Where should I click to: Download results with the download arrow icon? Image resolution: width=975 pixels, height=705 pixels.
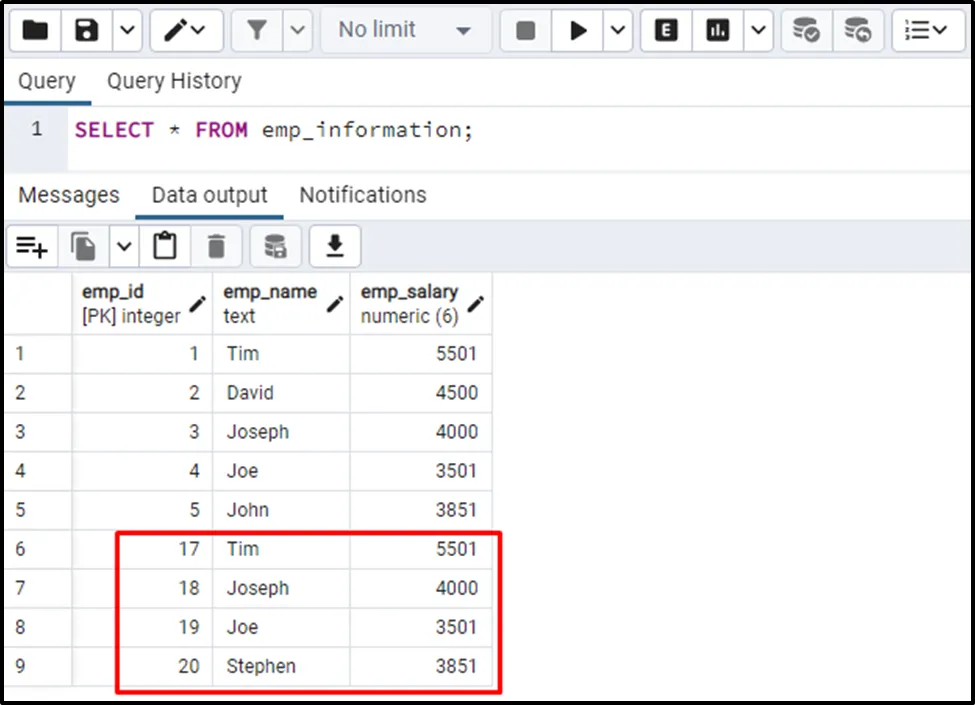(x=334, y=246)
